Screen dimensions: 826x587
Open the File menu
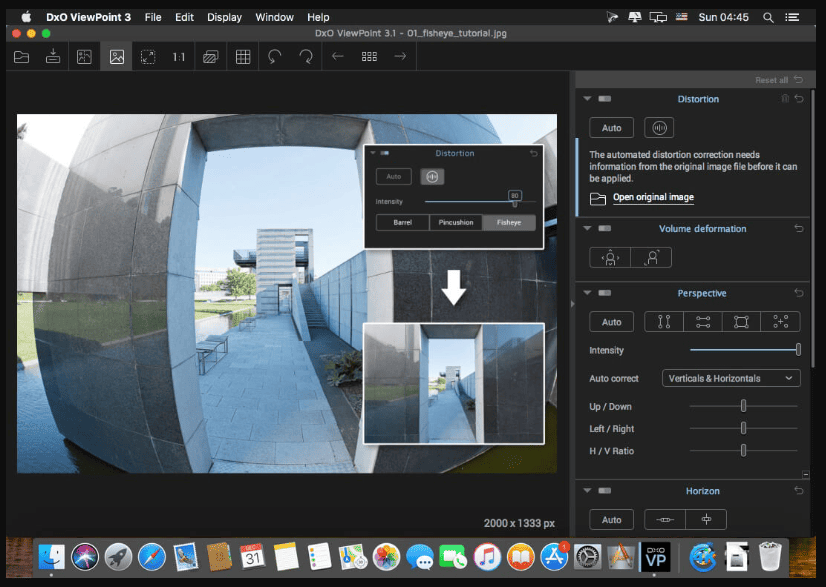(x=153, y=17)
